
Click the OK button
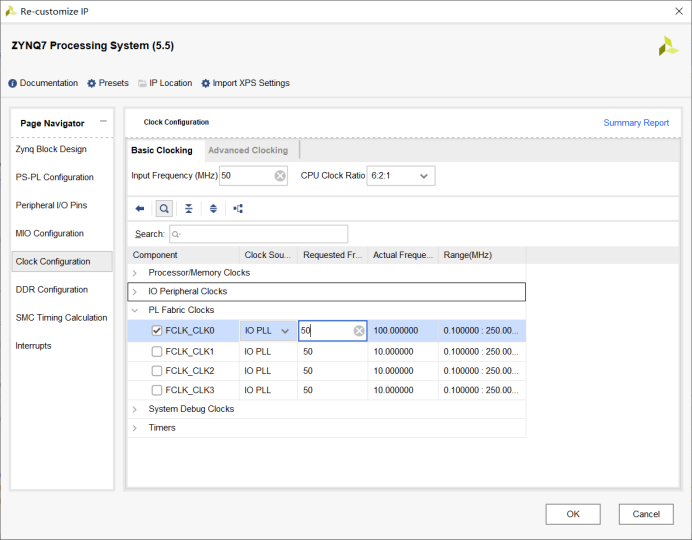coord(573,514)
